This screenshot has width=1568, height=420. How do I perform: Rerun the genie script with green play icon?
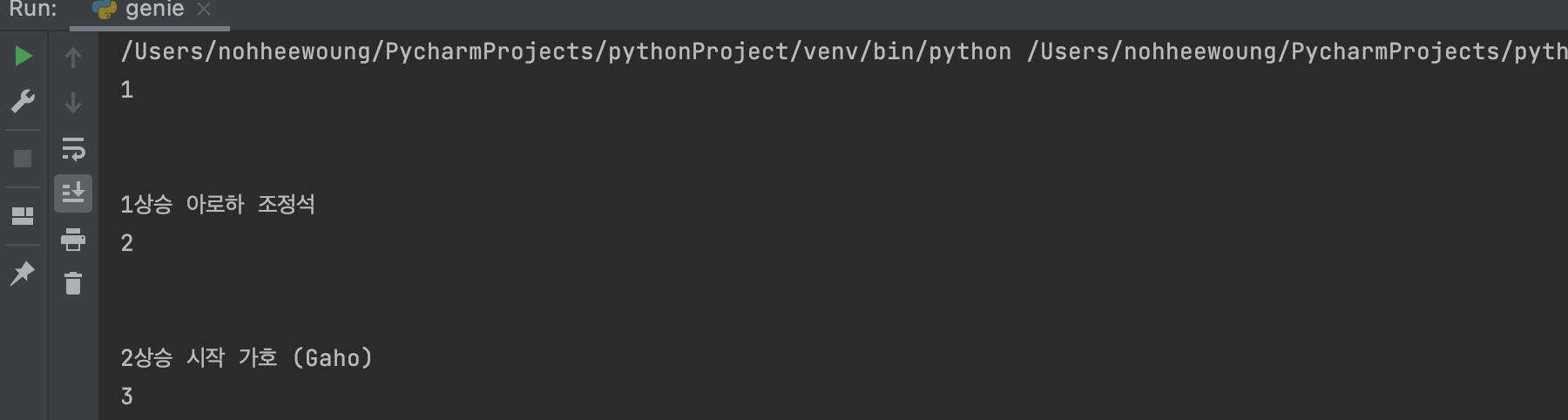(24, 56)
